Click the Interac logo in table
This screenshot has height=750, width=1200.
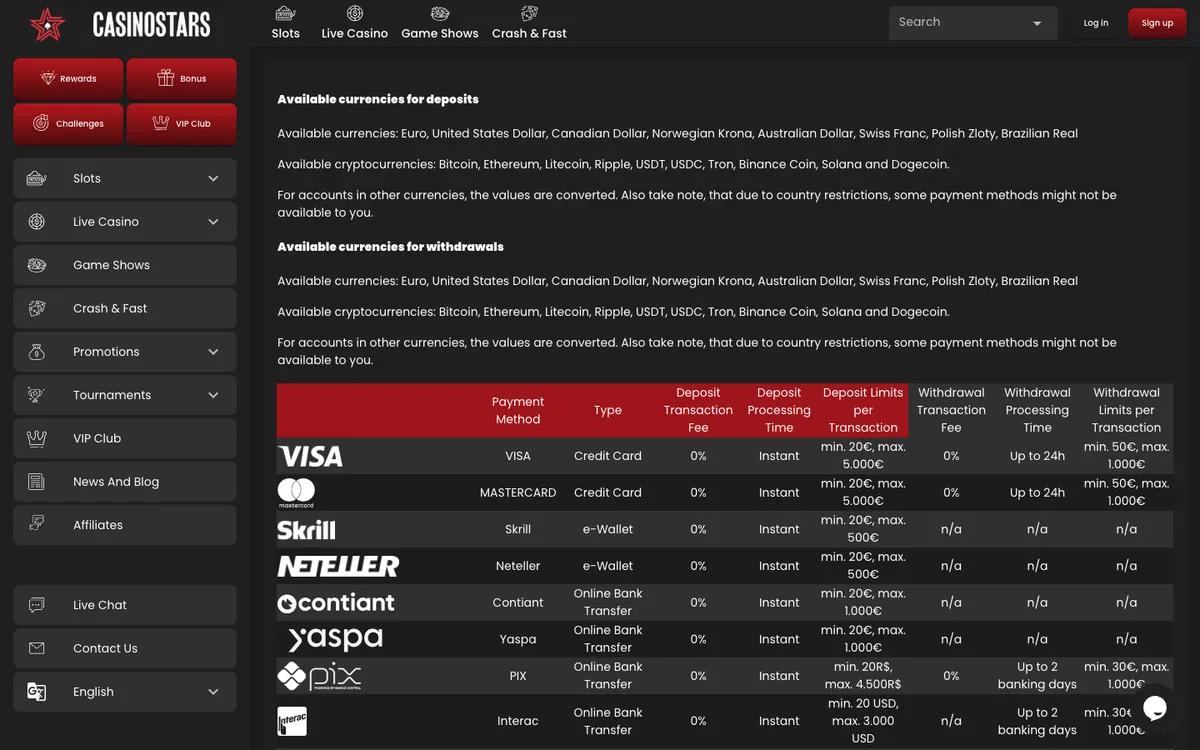pyautogui.click(x=292, y=721)
